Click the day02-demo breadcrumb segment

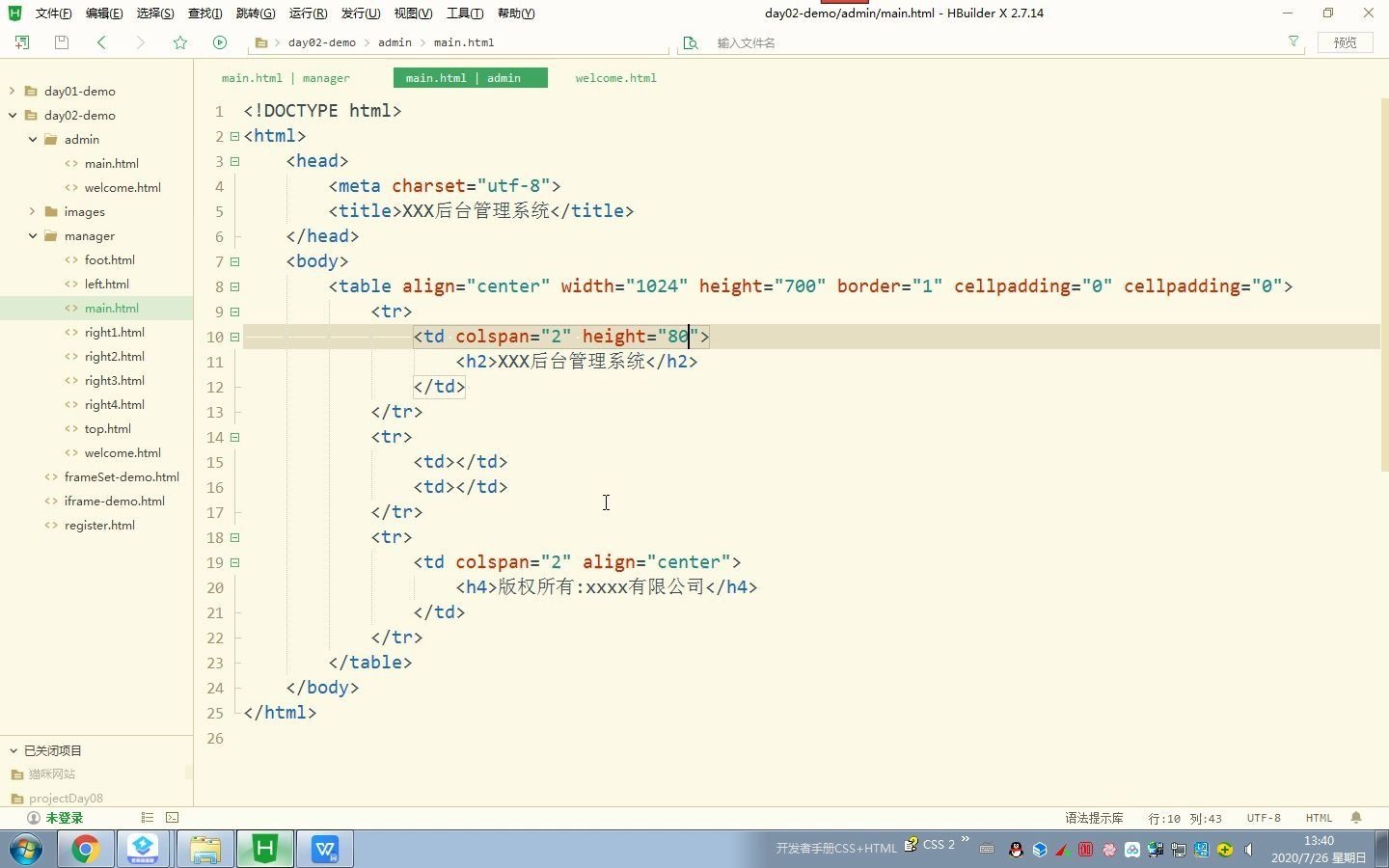point(321,42)
